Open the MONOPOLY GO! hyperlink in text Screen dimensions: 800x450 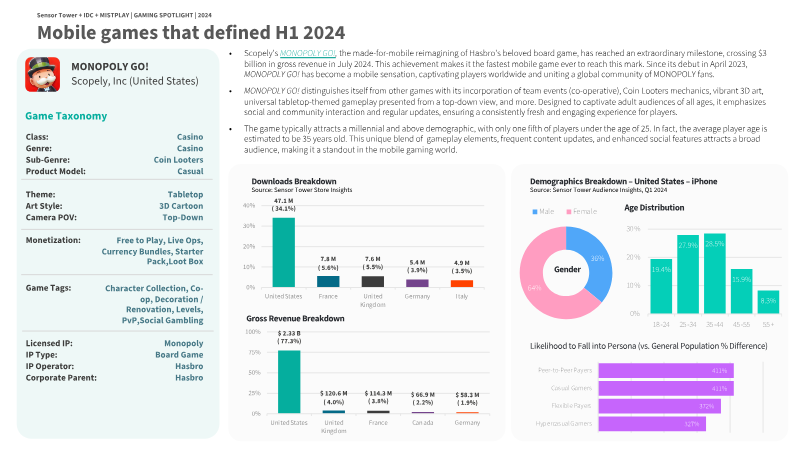click(x=308, y=53)
